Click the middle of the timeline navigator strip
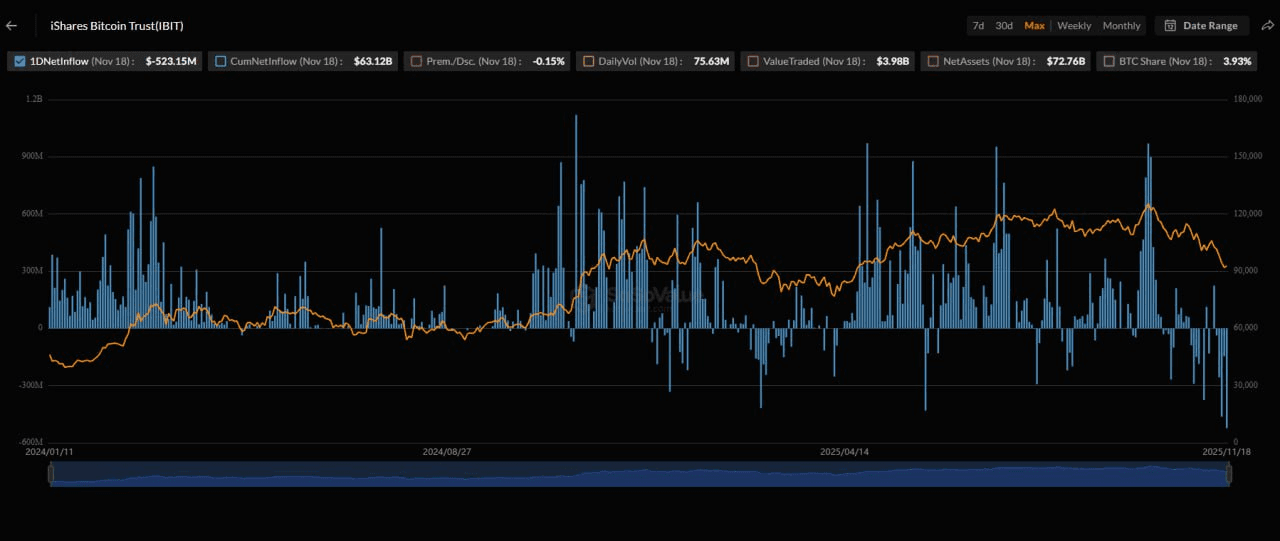Image resolution: width=1280 pixels, height=541 pixels. [x=640, y=475]
